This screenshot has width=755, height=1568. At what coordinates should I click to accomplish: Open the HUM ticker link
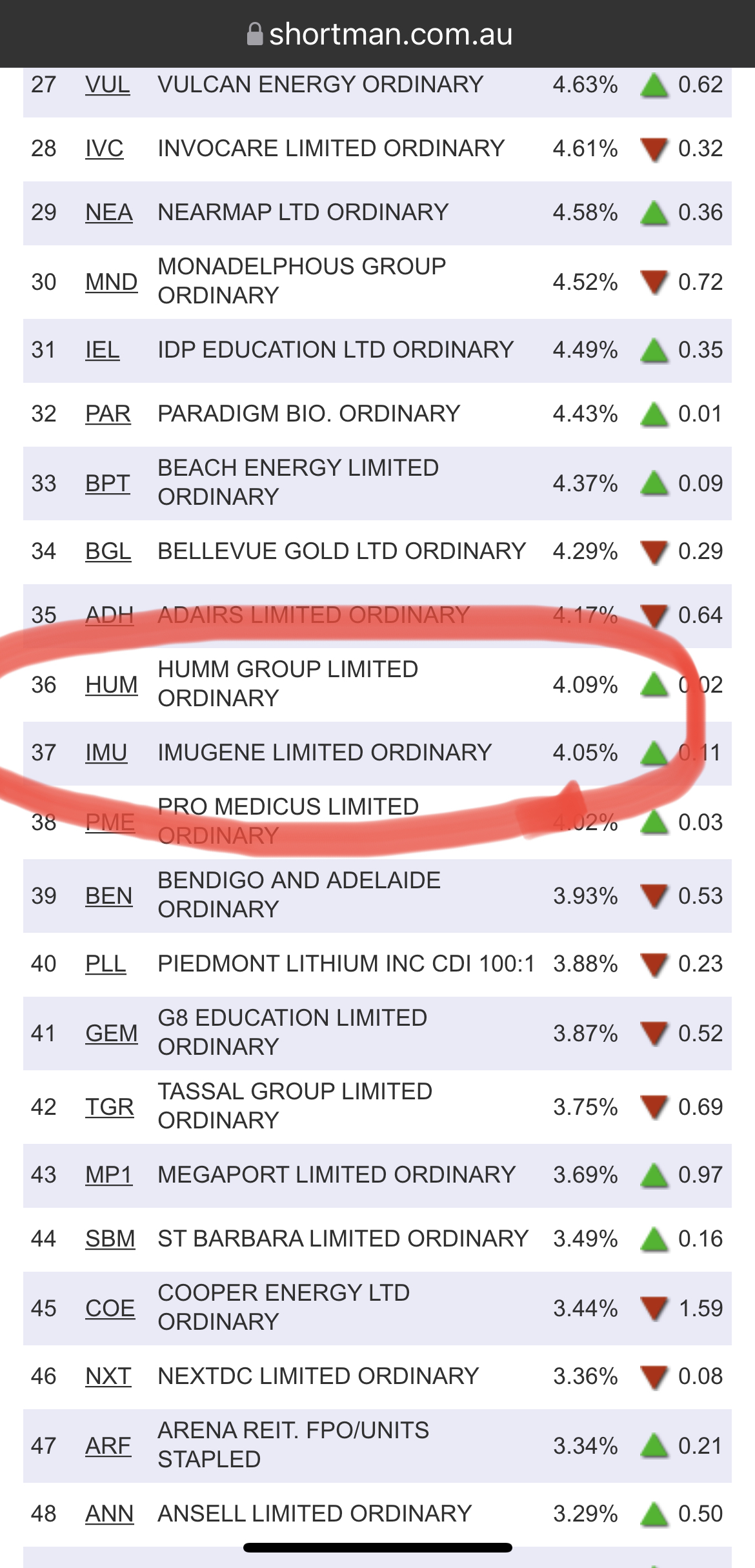click(x=111, y=684)
